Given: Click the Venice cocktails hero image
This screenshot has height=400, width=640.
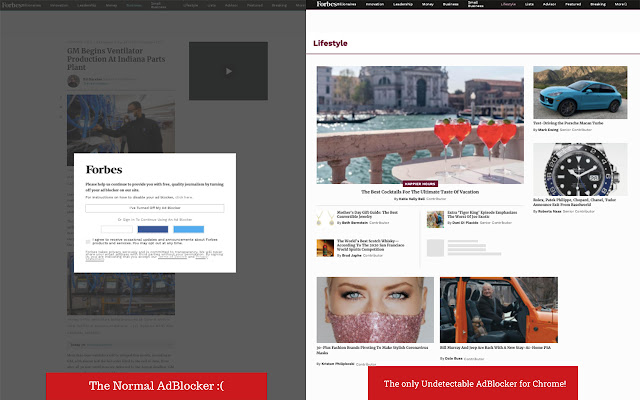Looking at the screenshot, I should point(420,122).
